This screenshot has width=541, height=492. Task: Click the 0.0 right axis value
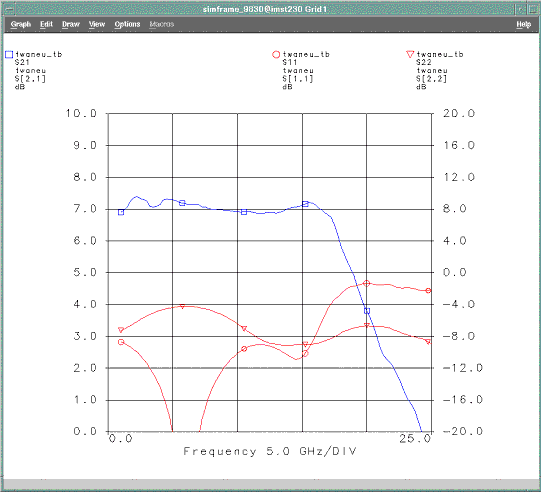[455, 272]
